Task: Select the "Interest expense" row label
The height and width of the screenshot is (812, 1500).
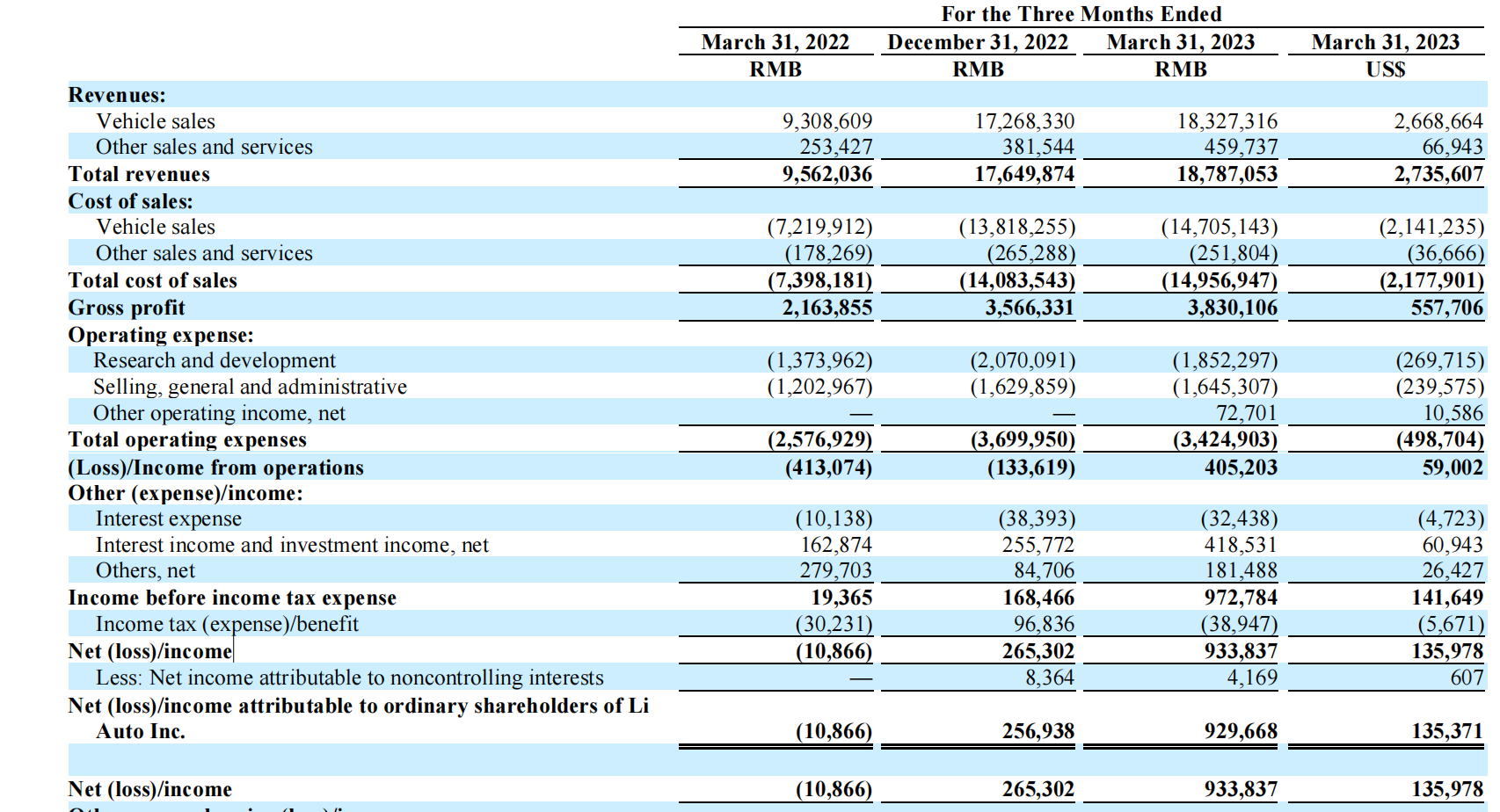Action: pyautogui.click(x=168, y=518)
